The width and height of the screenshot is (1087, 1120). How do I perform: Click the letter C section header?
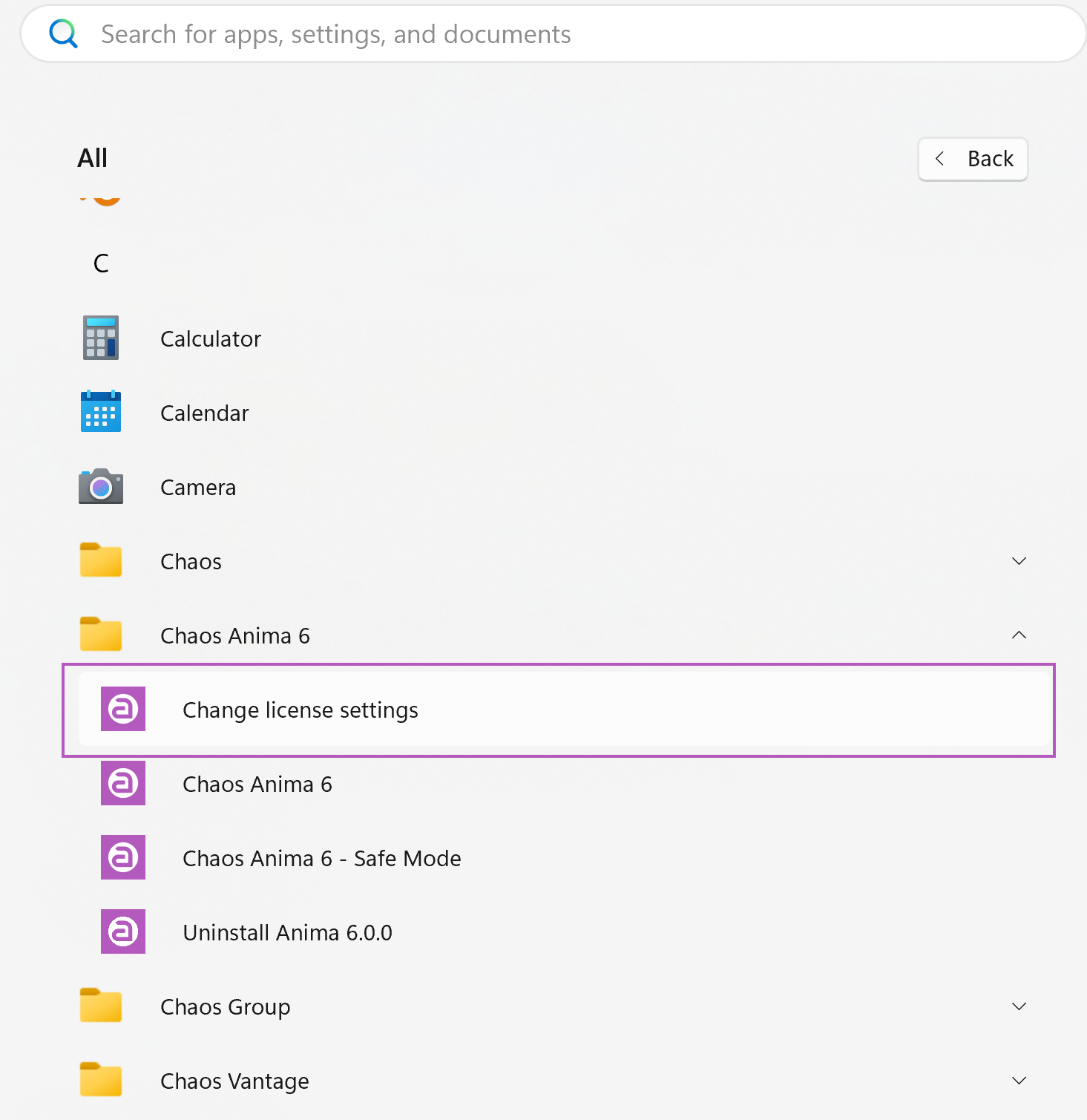point(101,263)
